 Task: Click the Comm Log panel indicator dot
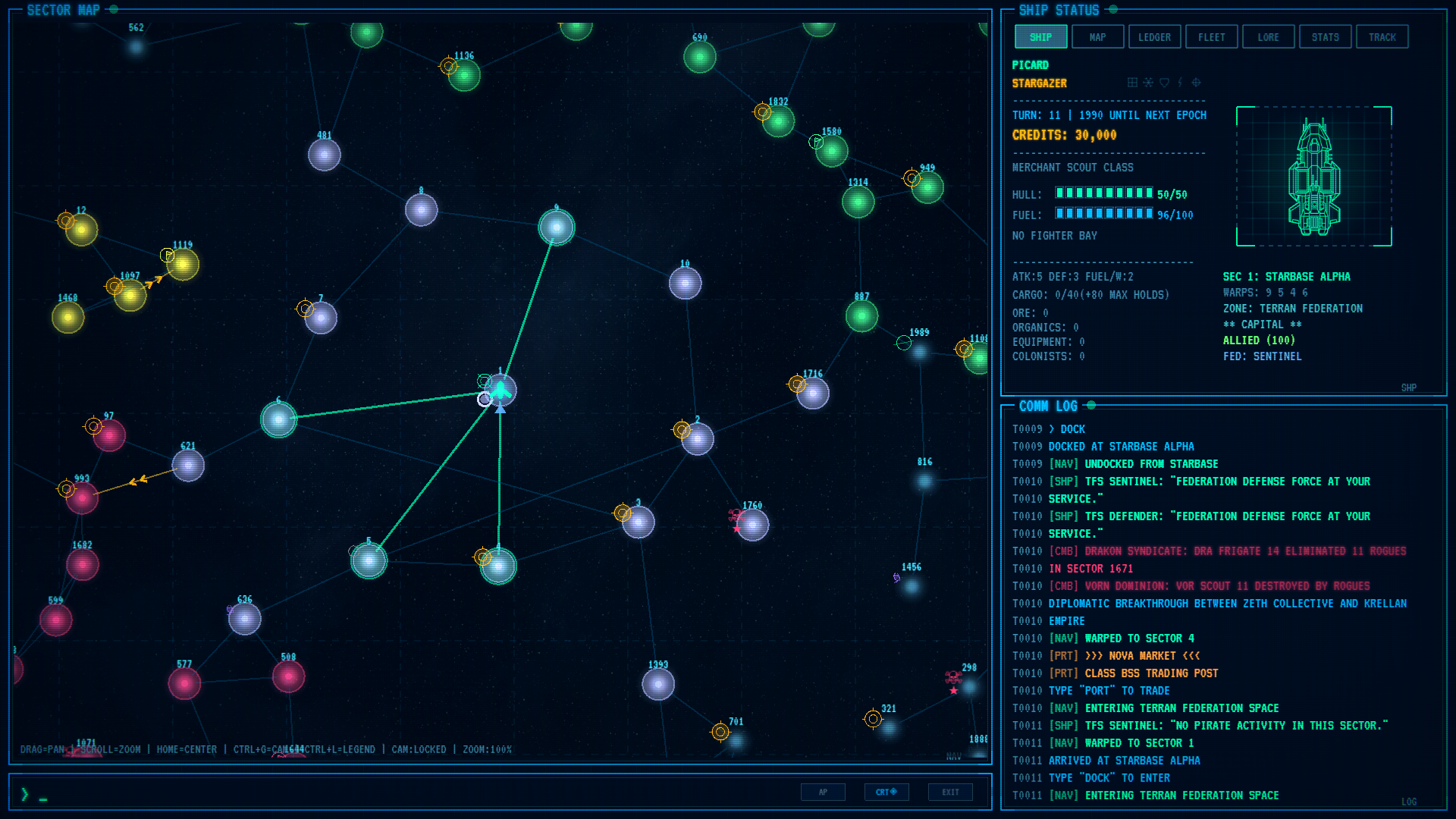(1091, 405)
